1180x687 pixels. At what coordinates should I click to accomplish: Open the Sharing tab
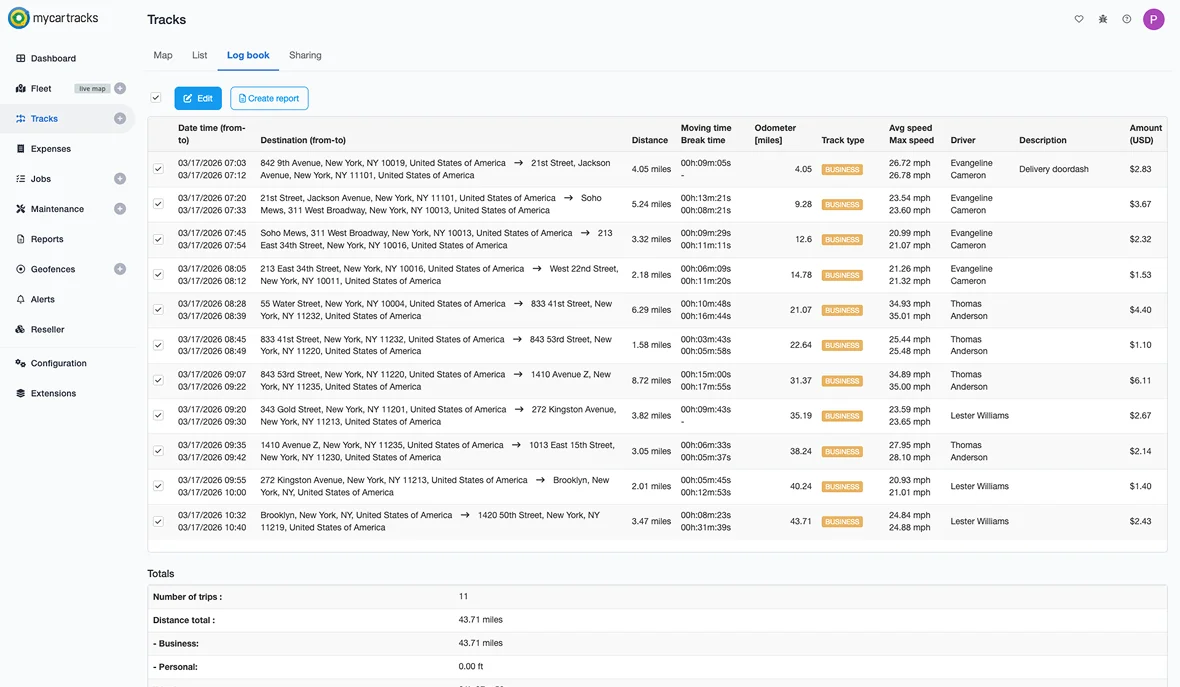click(x=305, y=54)
